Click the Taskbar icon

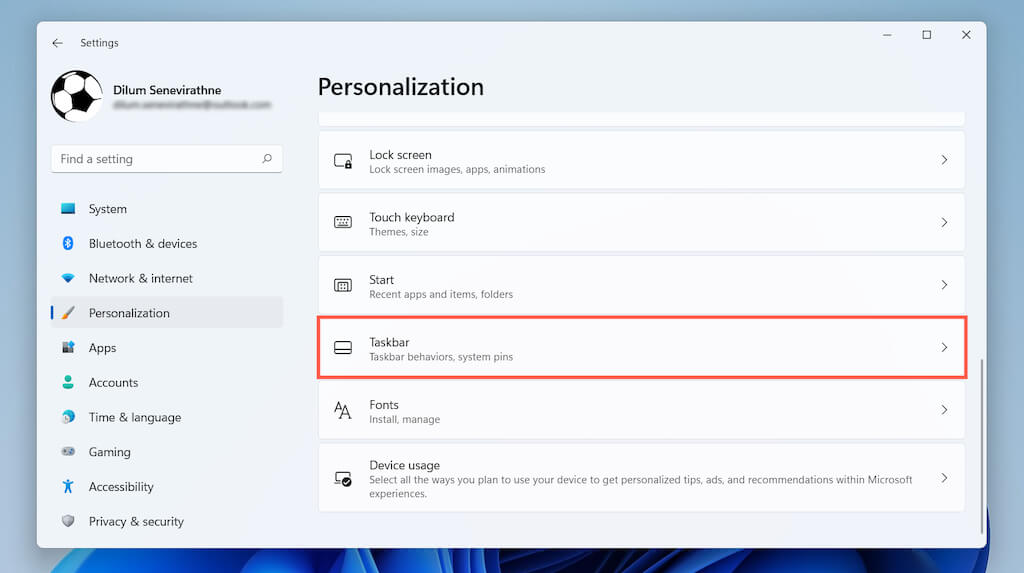[x=343, y=348]
